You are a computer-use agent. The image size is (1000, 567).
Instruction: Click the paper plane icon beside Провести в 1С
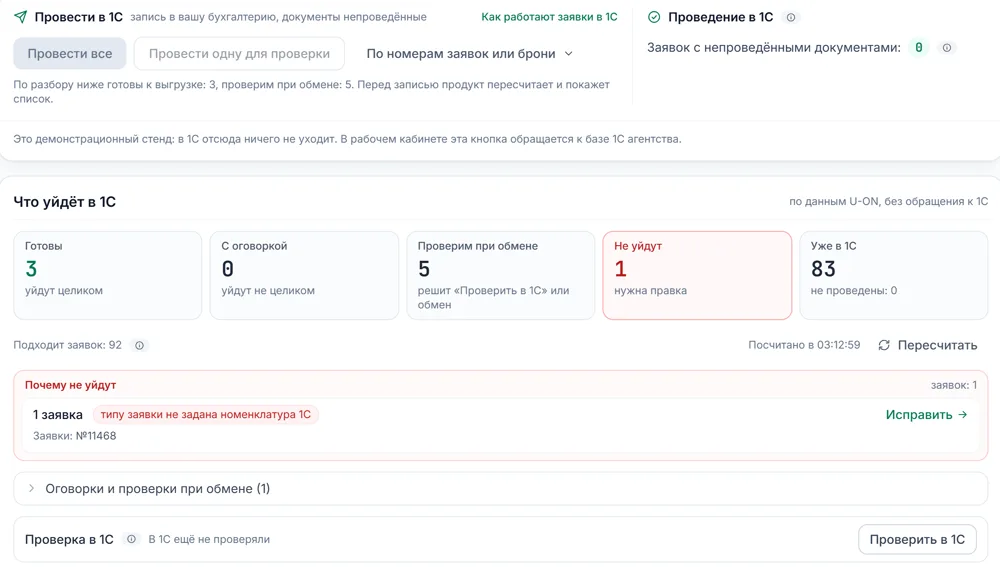tap(20, 17)
